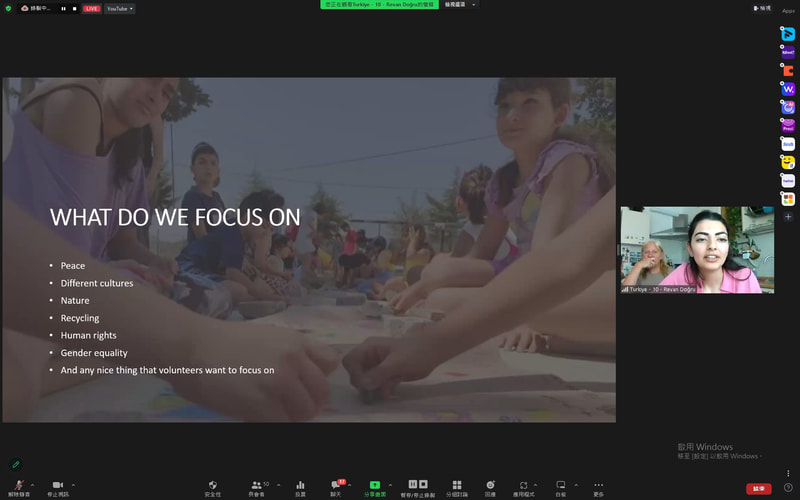Screen dimensions: 800x500
Task: Click the 'Gender equality' bullet
Action: coord(94,353)
